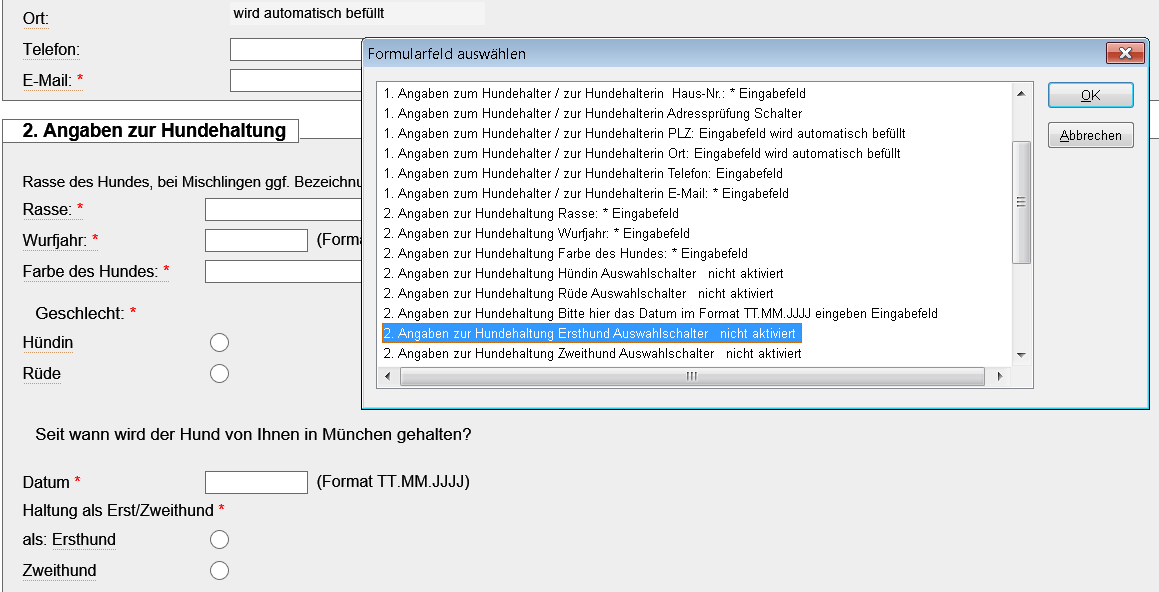Pick 'E-Mail: * Eingabefeld' list entry
Image resolution: width=1159 pixels, height=592 pixels.
[586, 193]
